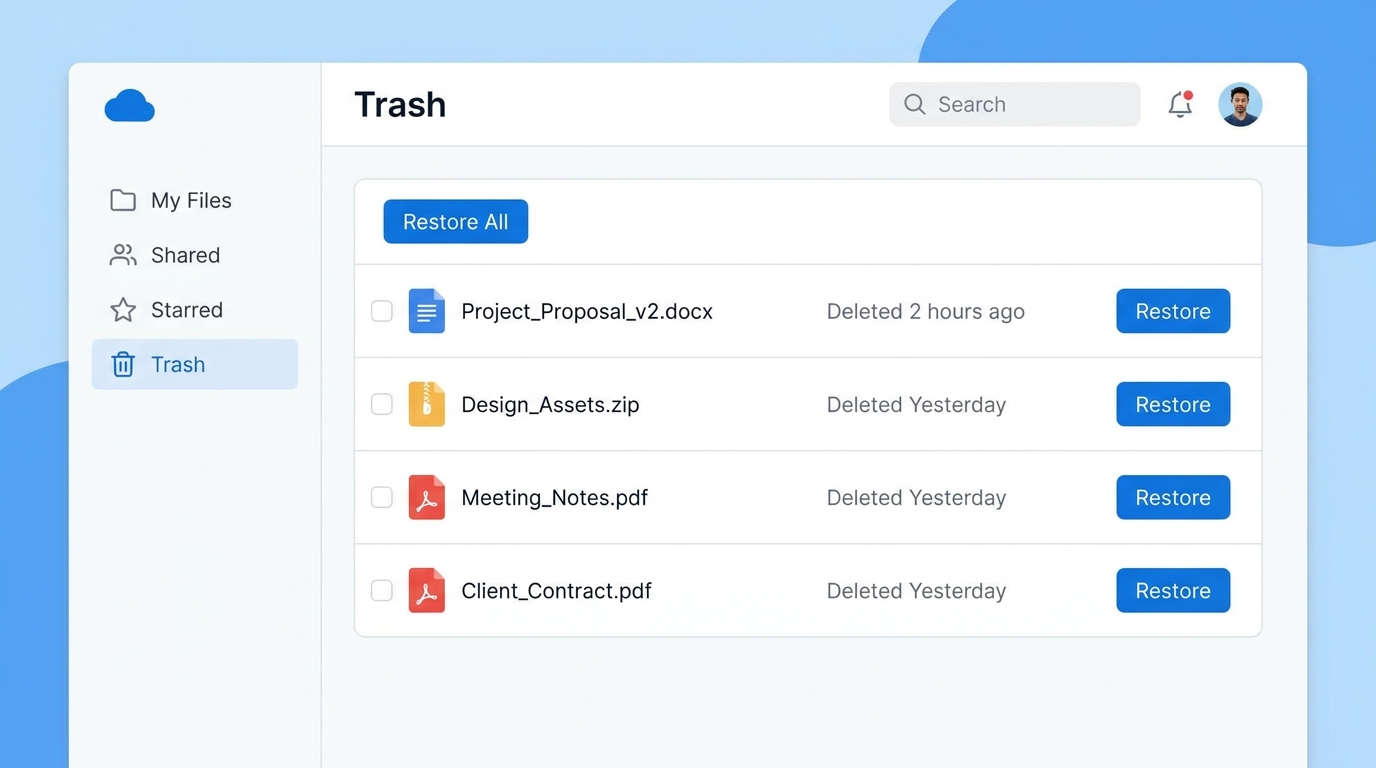Viewport: 1376px width, 768px height.
Task: Select the Project_Proposal_v2.docx checkbox
Action: click(382, 311)
